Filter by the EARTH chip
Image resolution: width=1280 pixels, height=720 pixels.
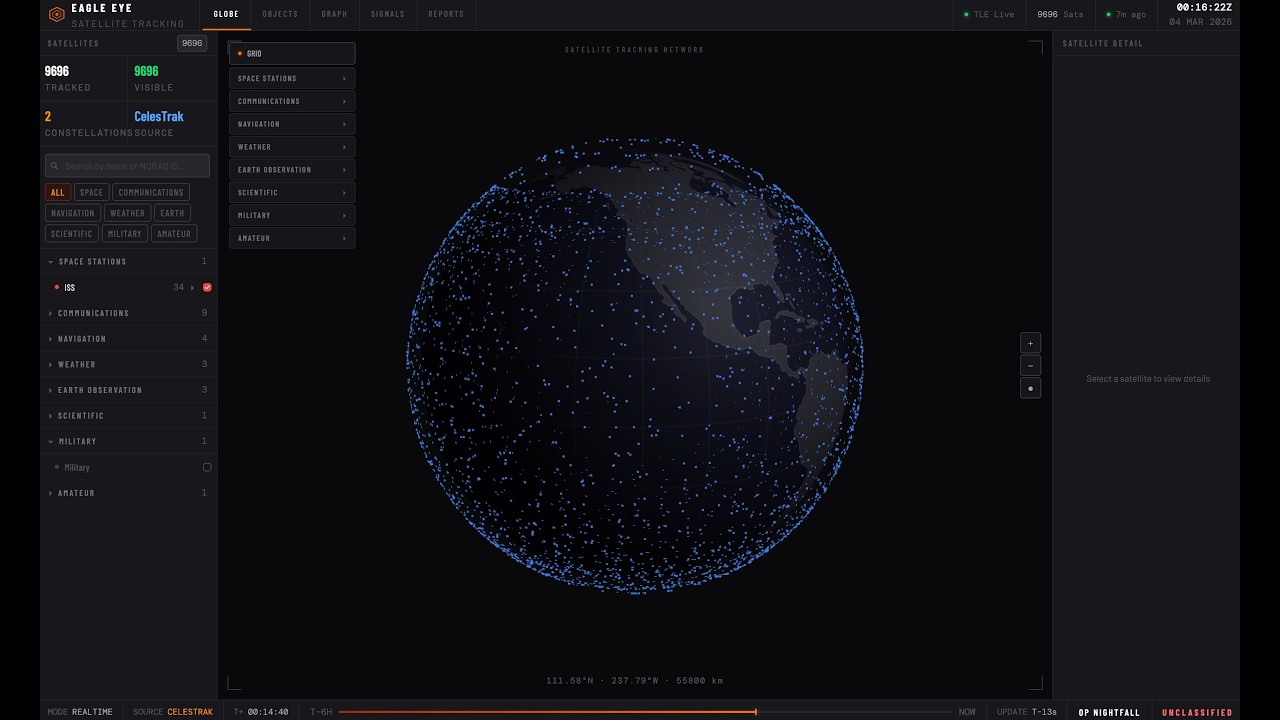point(172,213)
